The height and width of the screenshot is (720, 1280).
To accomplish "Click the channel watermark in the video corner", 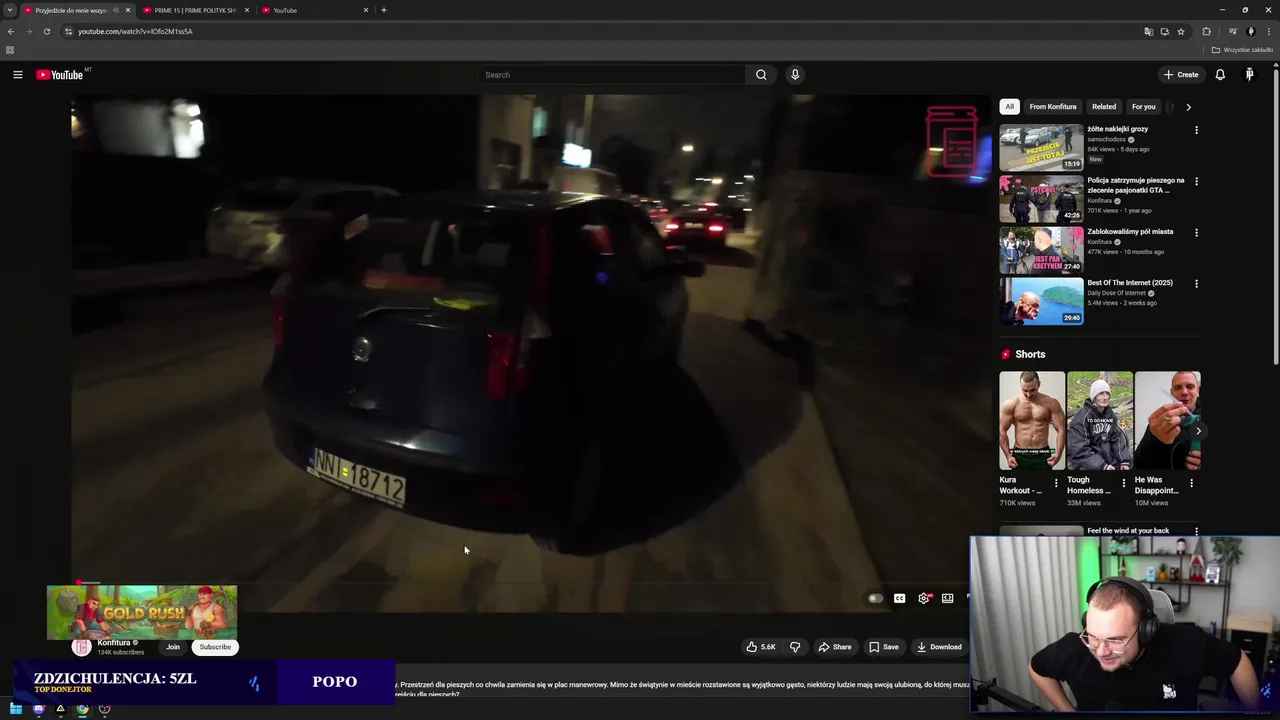I will point(951,142).
